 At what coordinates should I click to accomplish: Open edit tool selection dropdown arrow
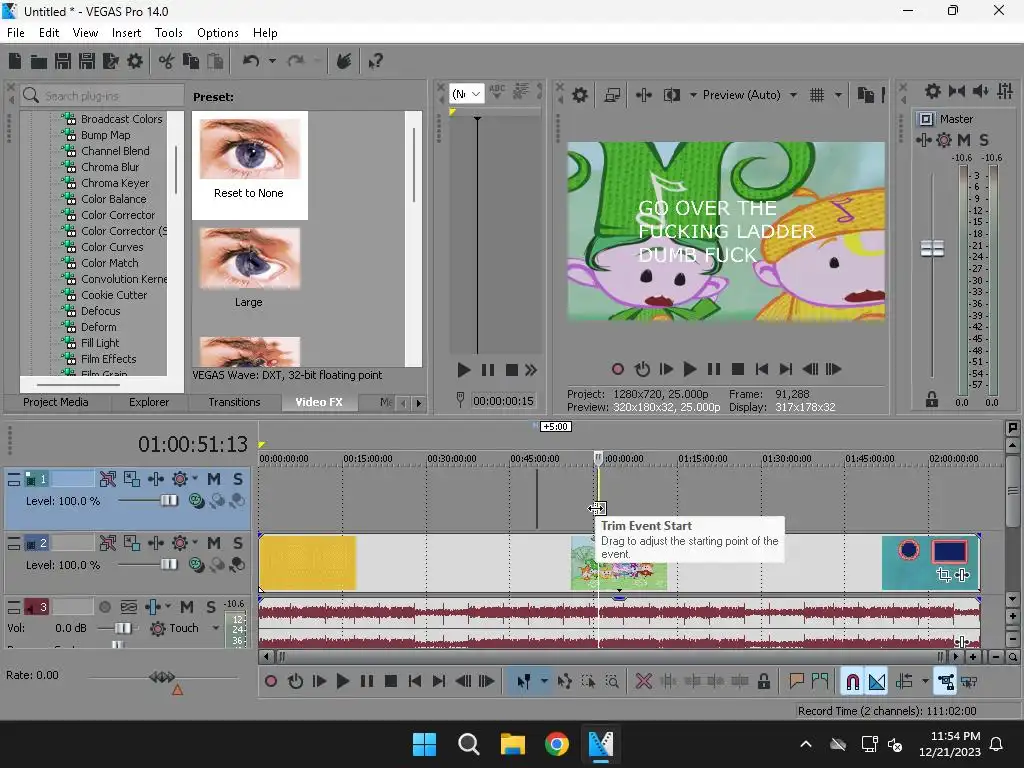(543, 682)
